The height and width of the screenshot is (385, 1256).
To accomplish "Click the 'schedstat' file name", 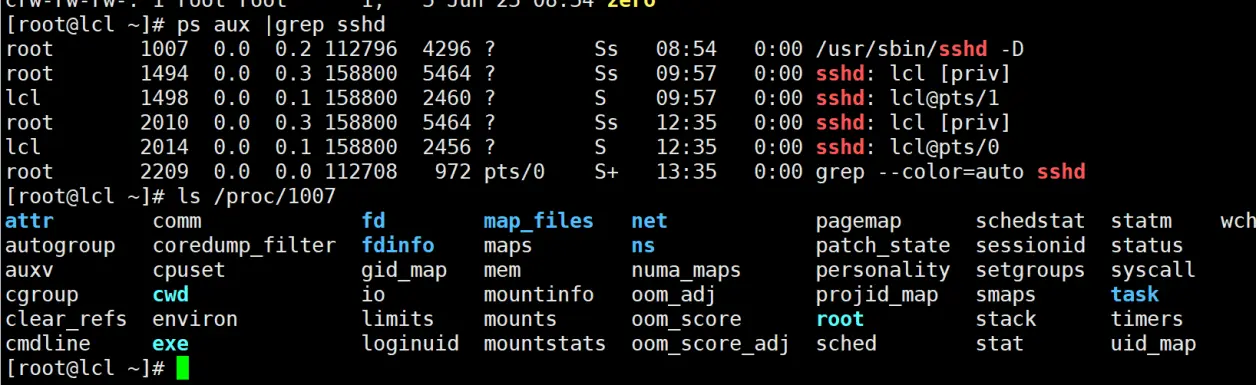I will [x=1031, y=221].
